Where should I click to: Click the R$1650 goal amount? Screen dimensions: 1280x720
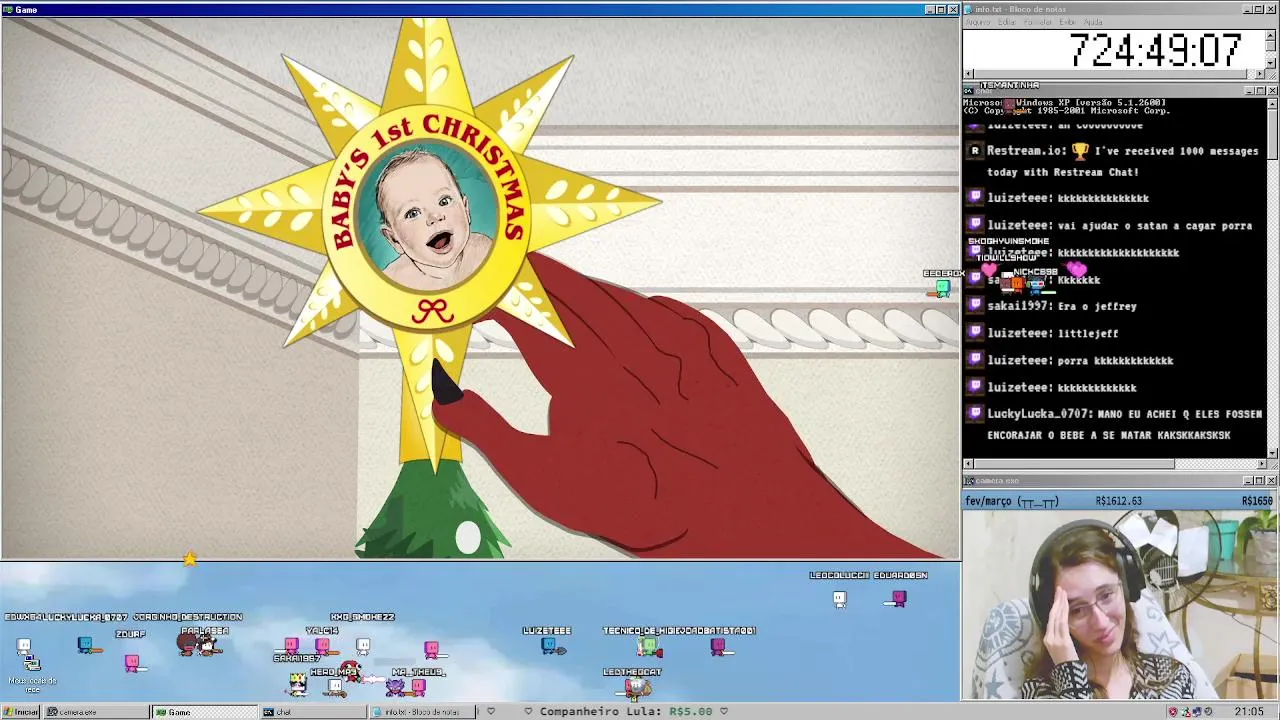coord(1258,501)
